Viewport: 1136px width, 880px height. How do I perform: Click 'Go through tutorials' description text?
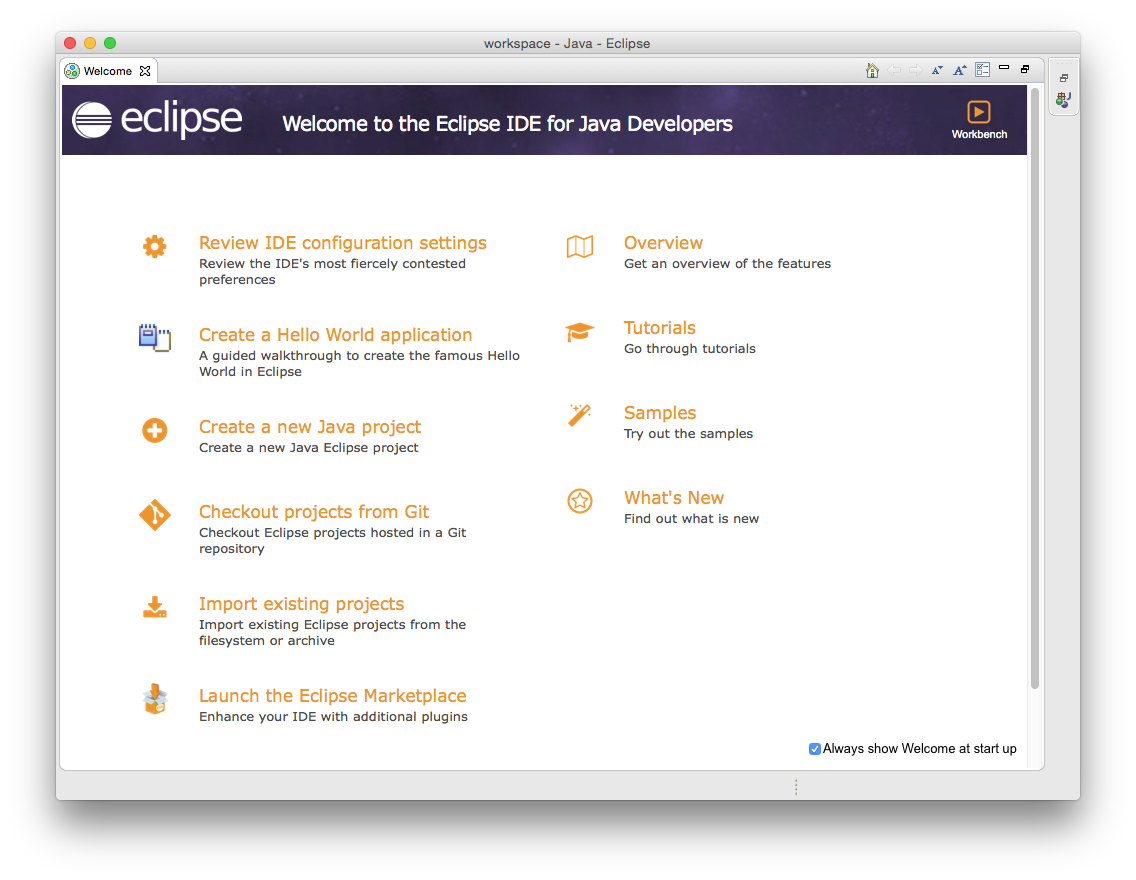tap(690, 348)
